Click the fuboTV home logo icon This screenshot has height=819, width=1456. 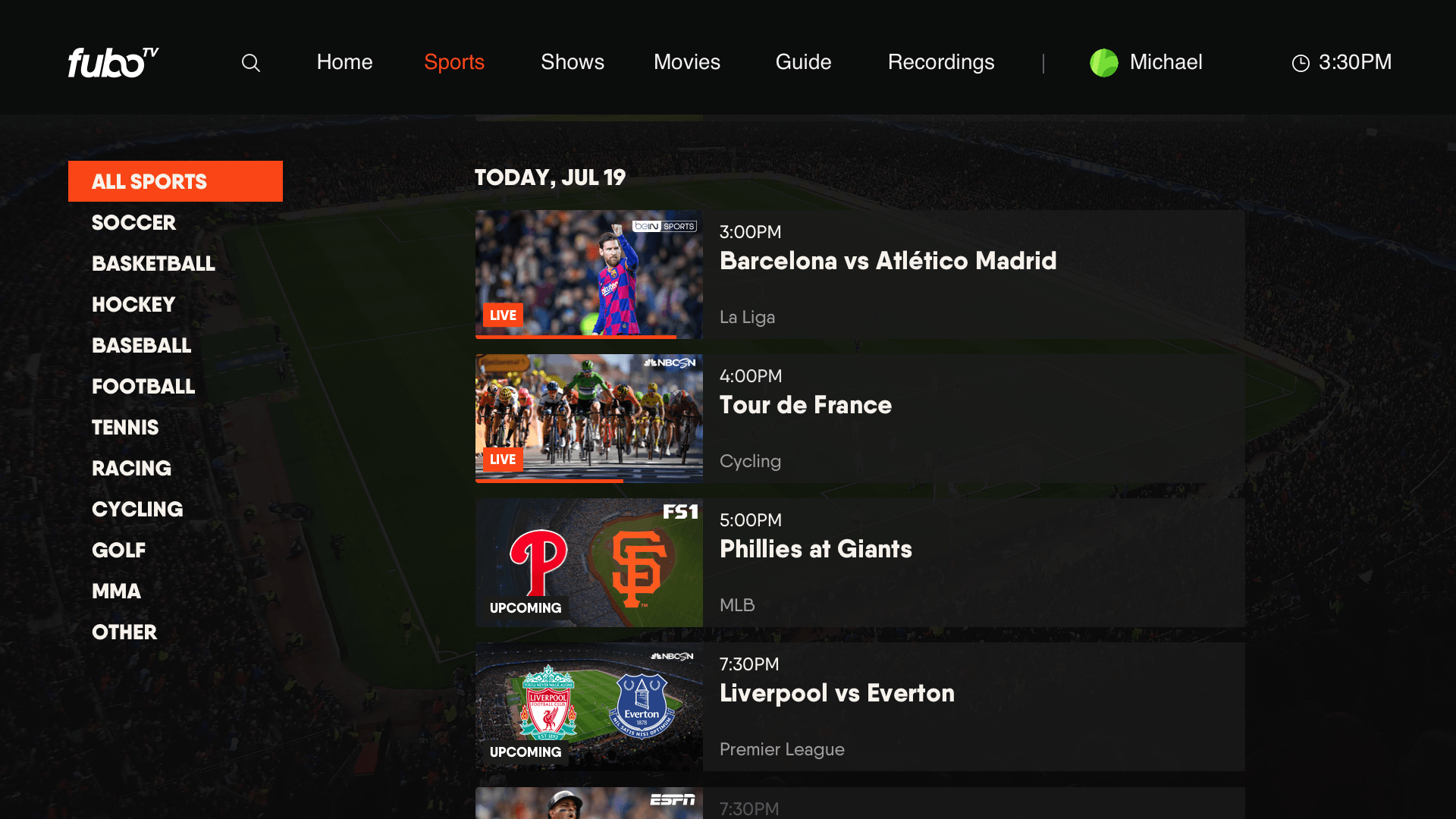(x=113, y=62)
